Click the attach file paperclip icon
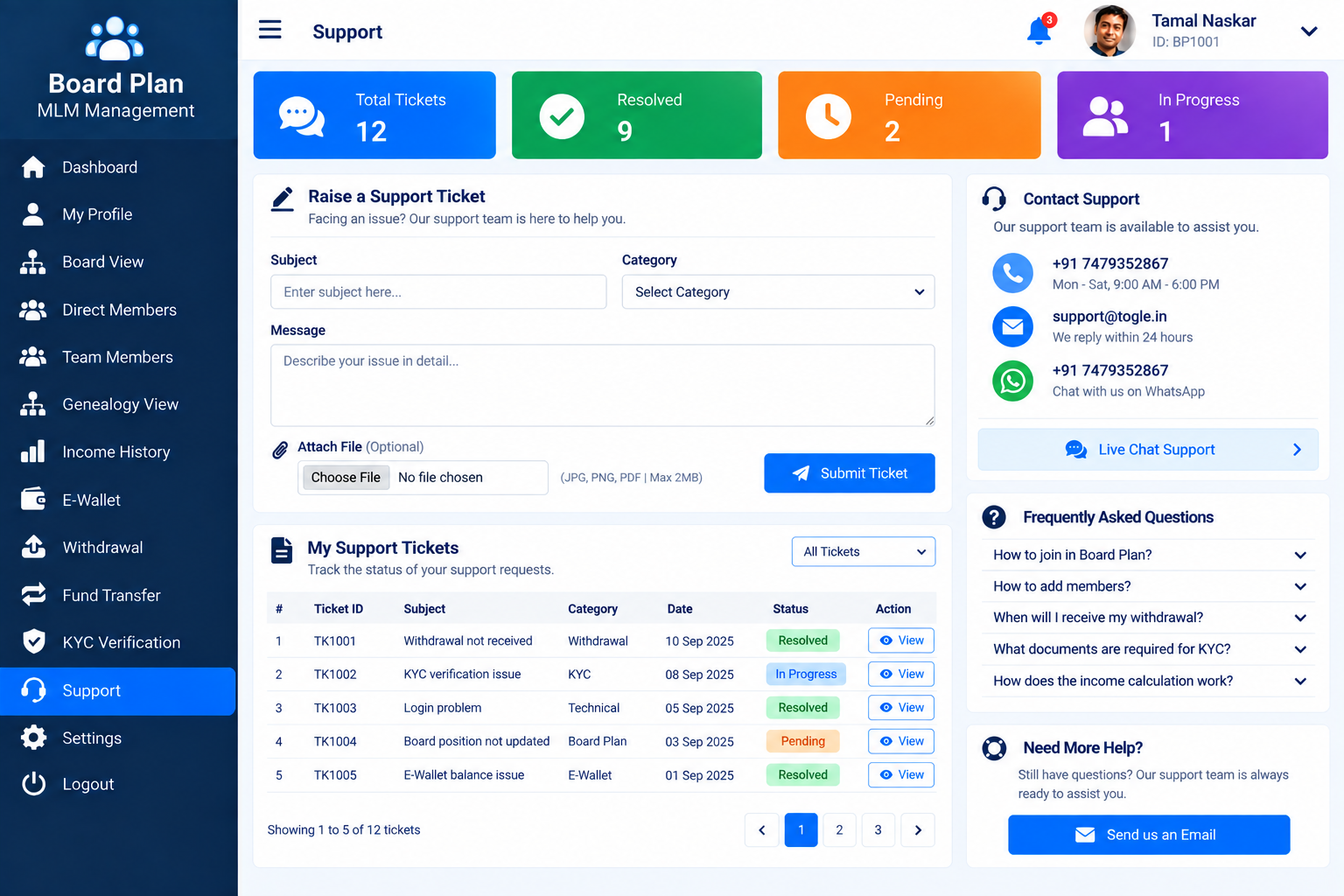 tap(280, 450)
